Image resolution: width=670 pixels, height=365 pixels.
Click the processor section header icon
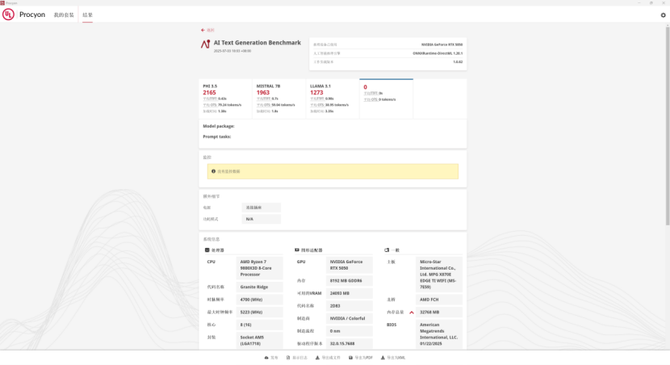tap(207, 250)
